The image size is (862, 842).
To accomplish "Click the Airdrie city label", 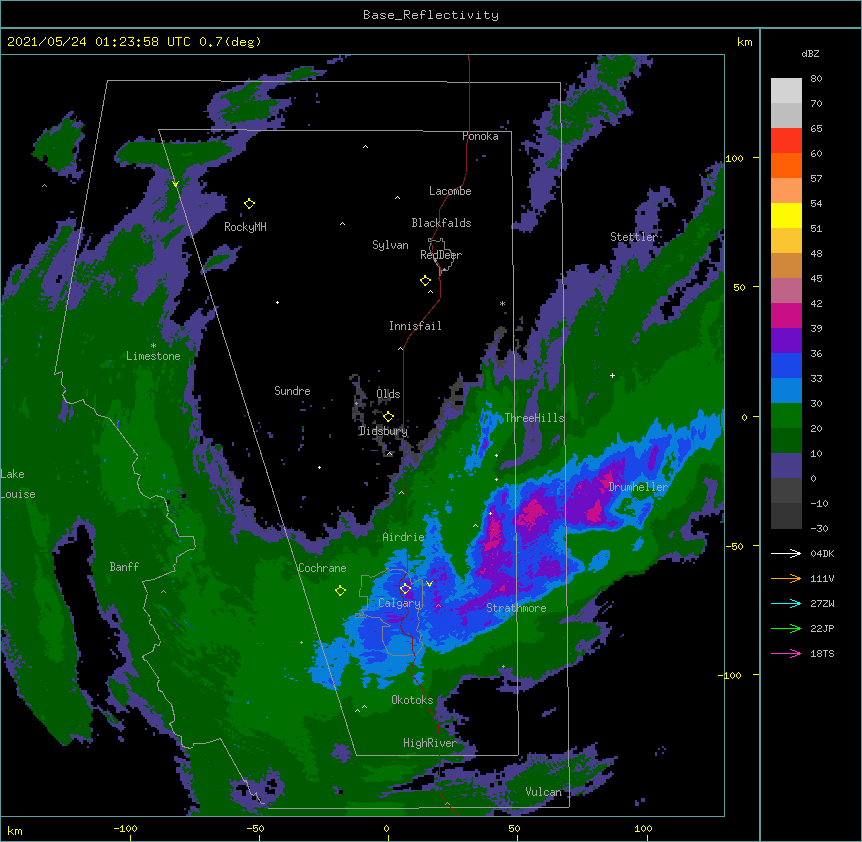I will (x=403, y=537).
